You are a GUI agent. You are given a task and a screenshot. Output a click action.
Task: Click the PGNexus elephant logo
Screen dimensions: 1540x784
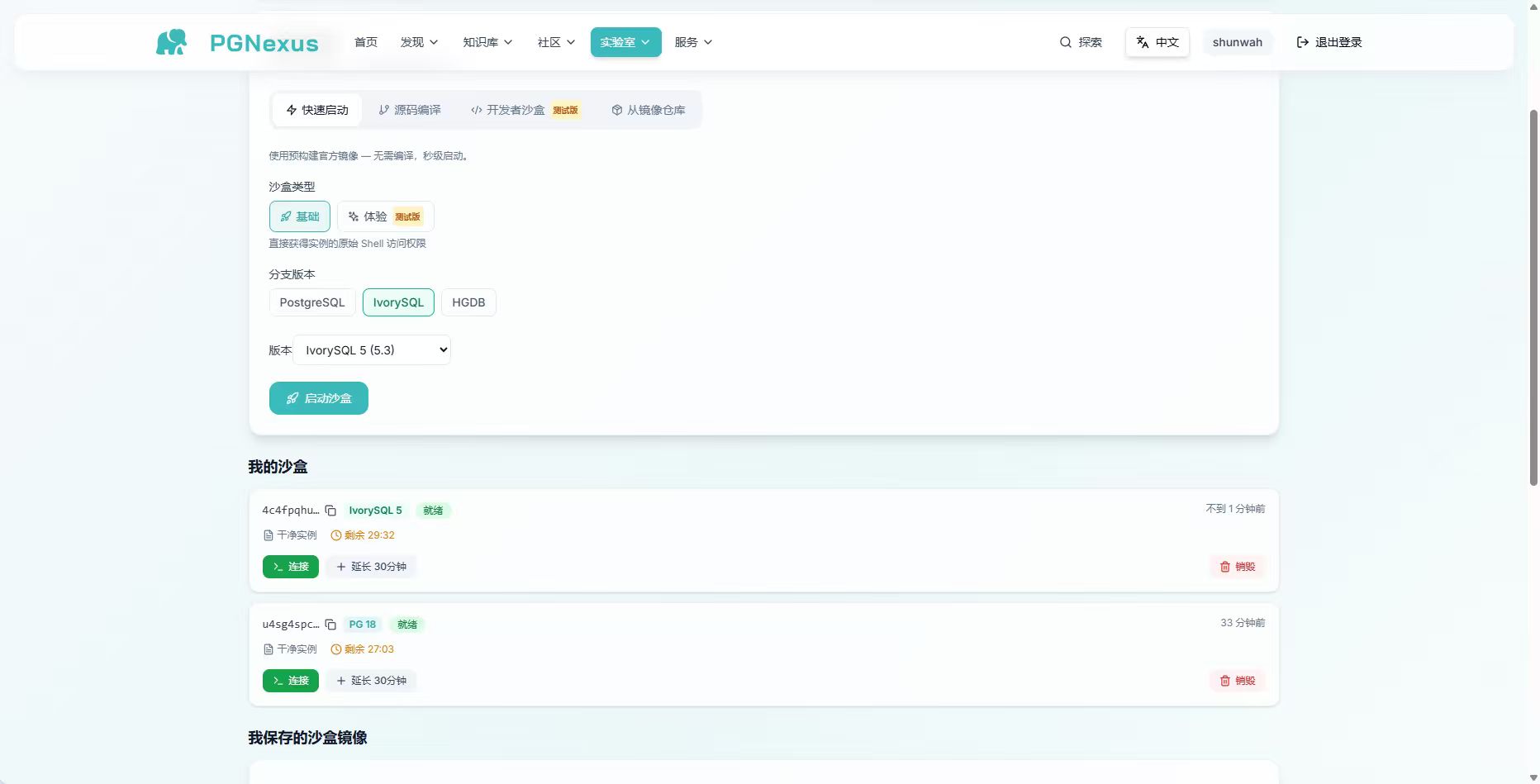pyautogui.click(x=171, y=42)
